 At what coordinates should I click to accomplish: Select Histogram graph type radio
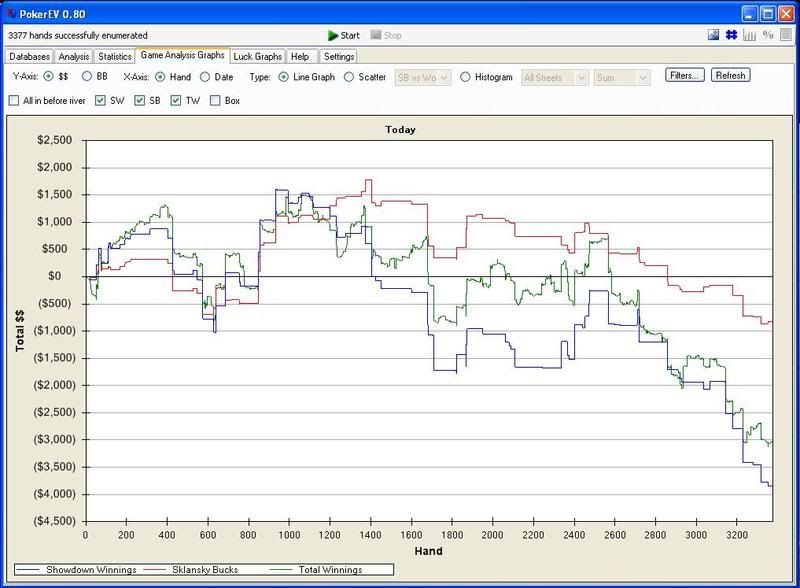465,77
